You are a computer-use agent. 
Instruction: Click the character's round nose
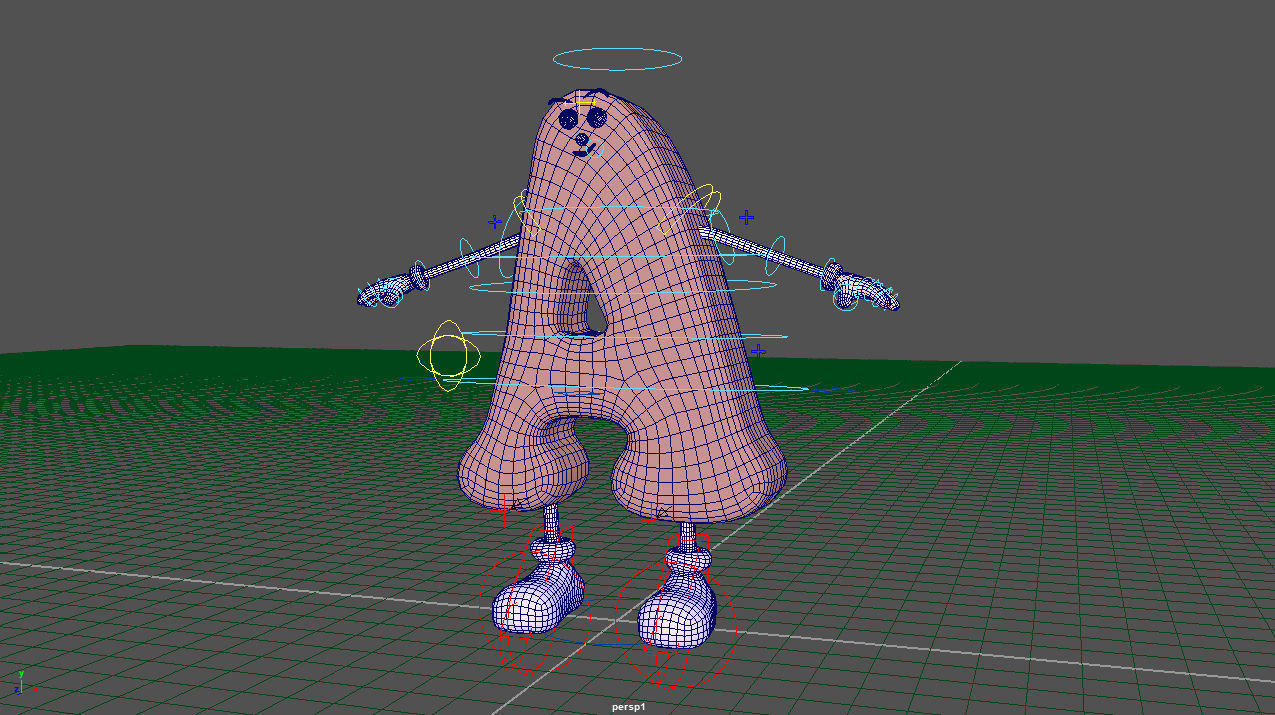coord(583,139)
